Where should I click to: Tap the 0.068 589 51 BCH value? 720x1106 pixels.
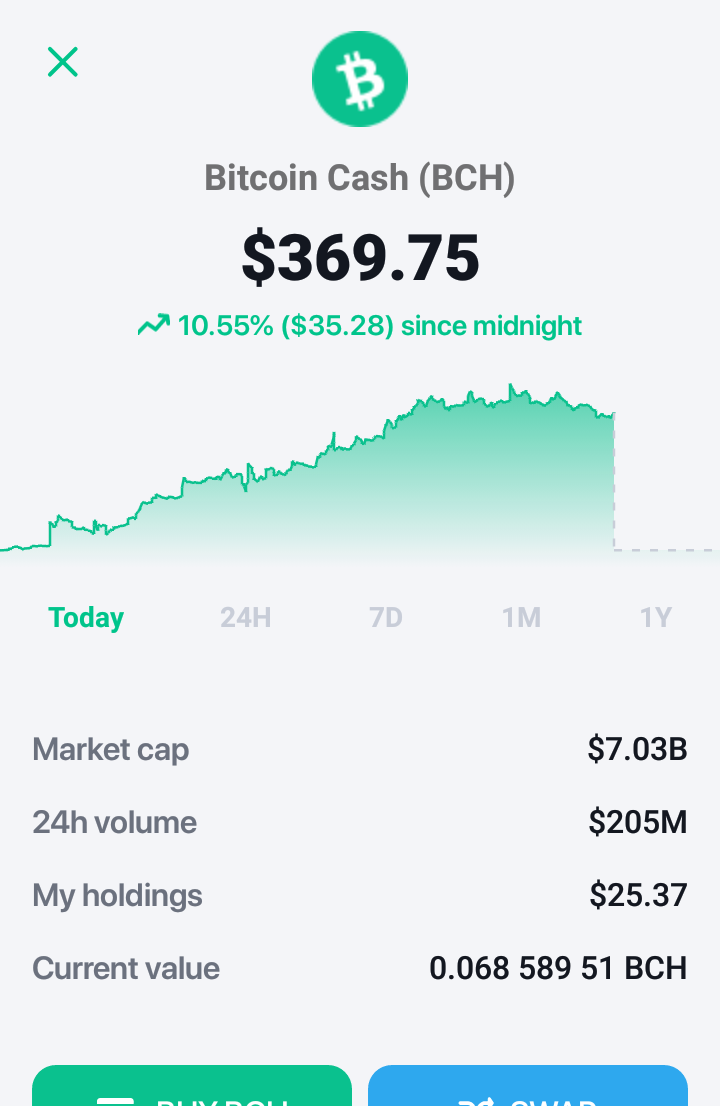point(559,968)
